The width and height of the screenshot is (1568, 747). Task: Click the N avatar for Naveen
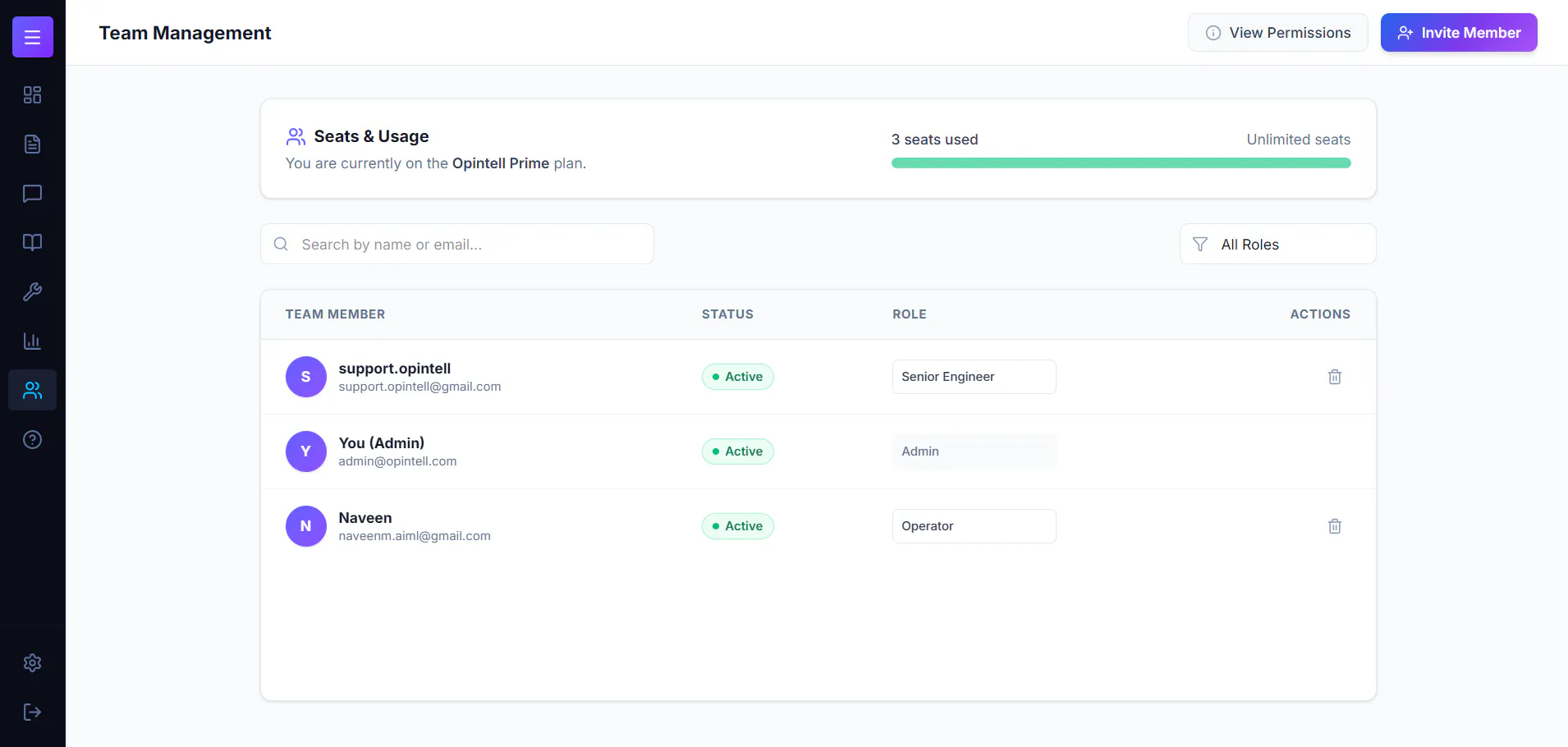(306, 526)
